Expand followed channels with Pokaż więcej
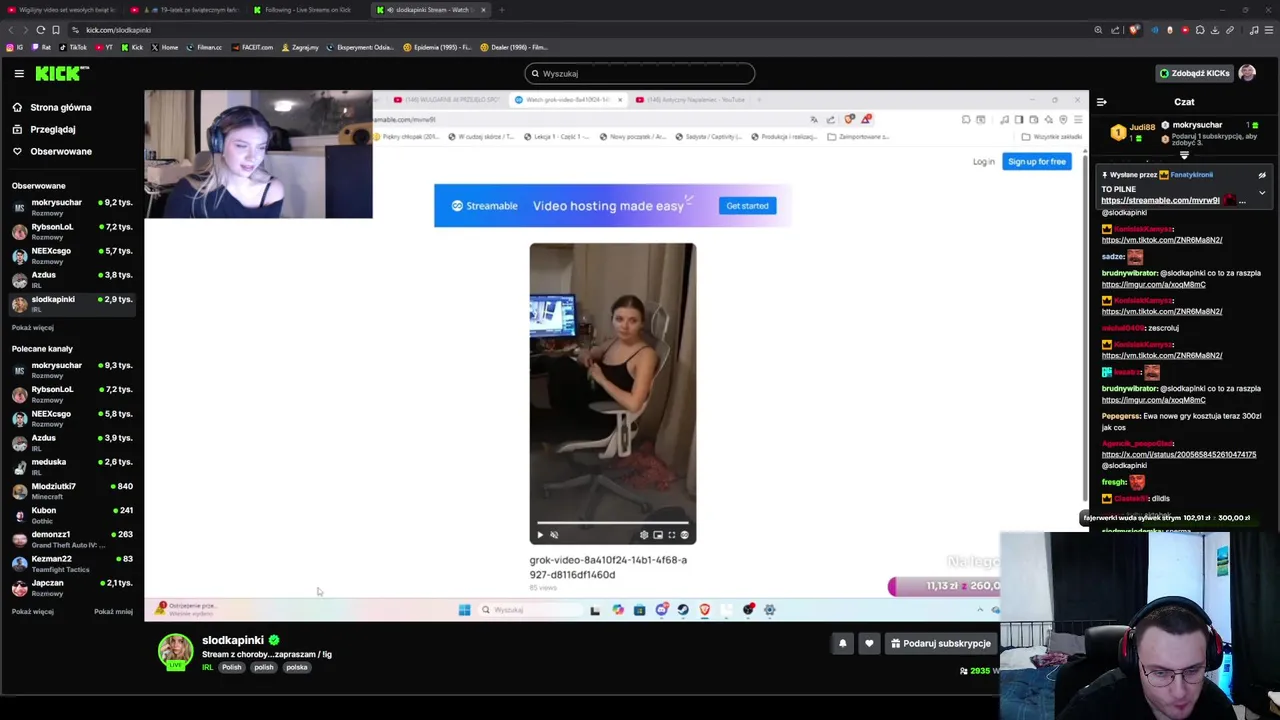This screenshot has width=1280, height=720. coord(33,328)
